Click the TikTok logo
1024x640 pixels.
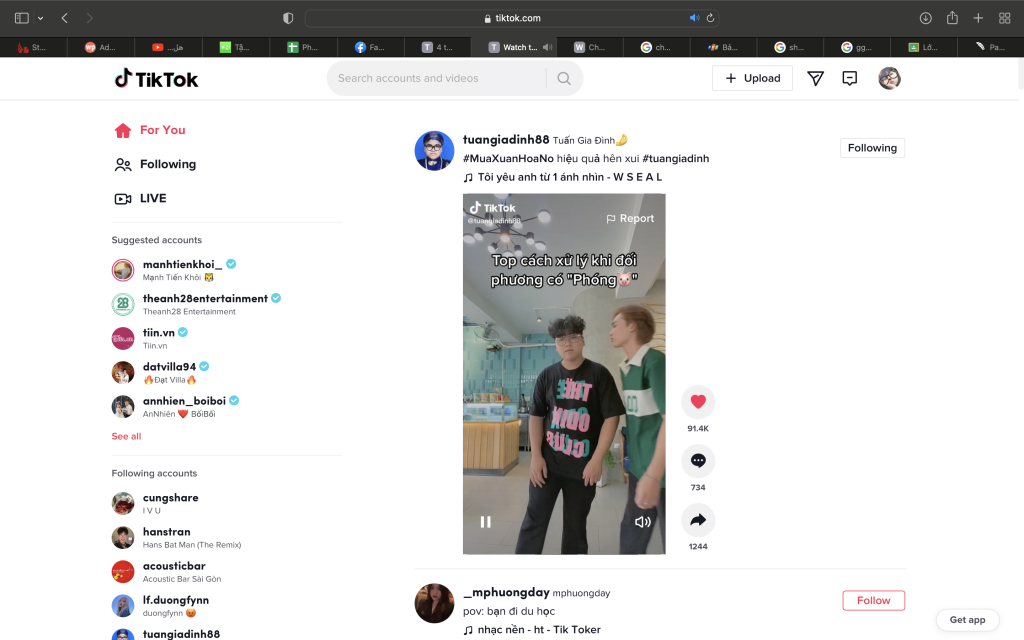(x=156, y=79)
